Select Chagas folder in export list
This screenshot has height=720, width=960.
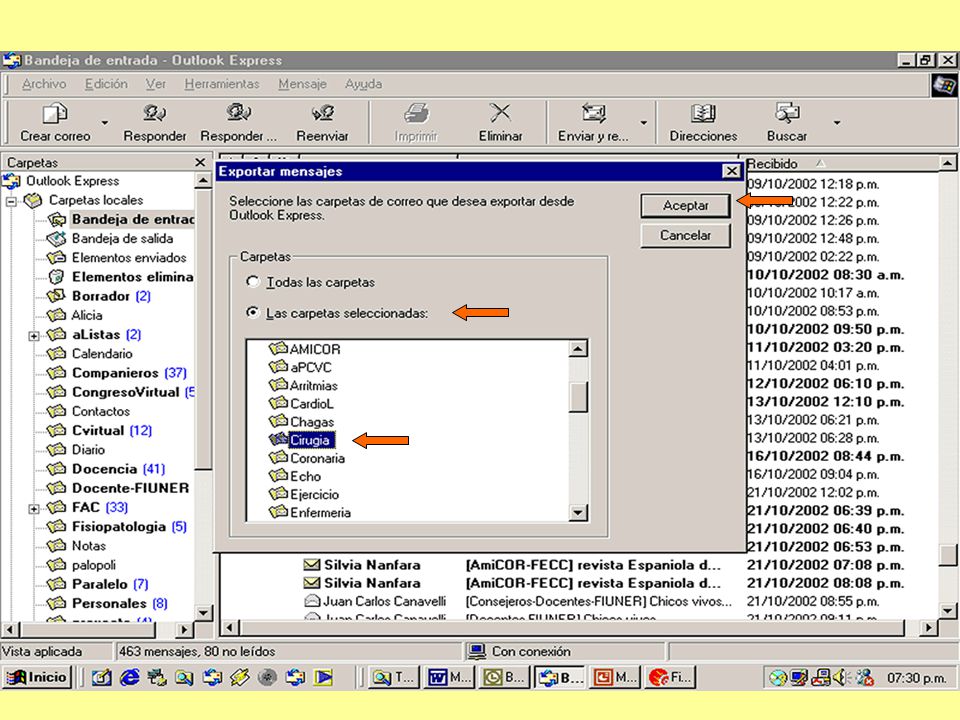point(312,422)
